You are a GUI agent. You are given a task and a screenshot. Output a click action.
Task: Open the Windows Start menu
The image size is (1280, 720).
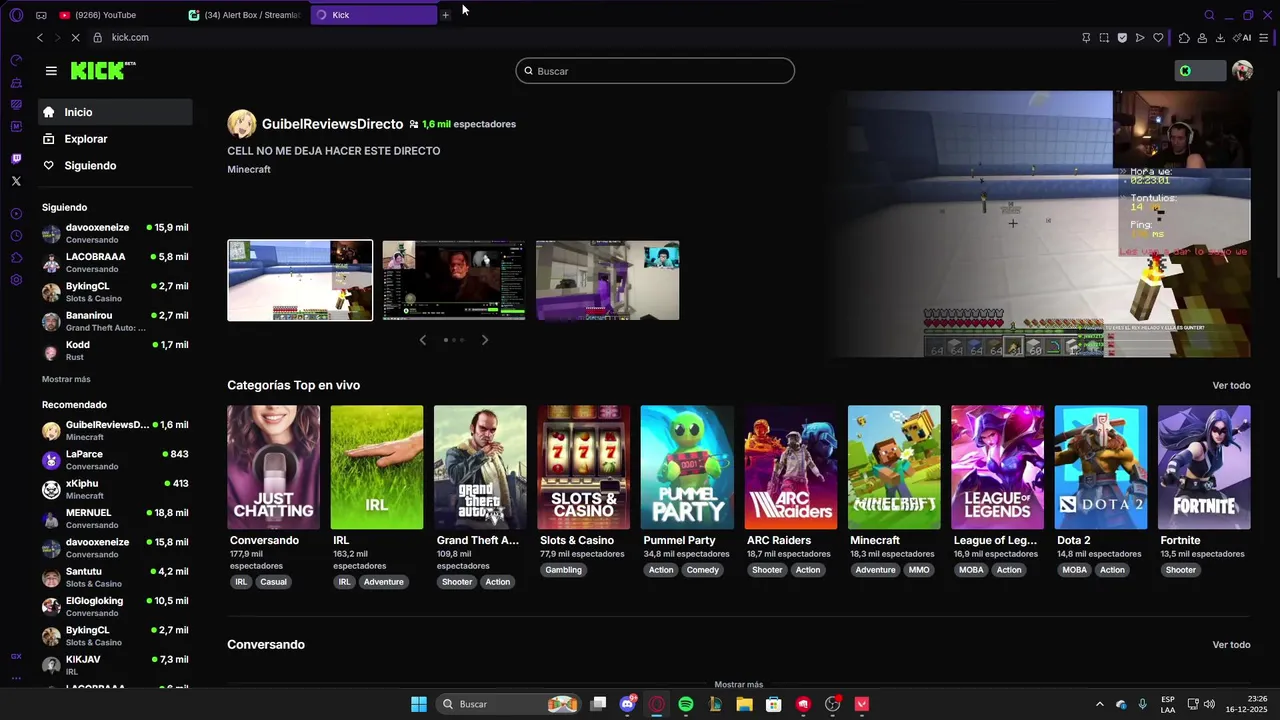pyautogui.click(x=419, y=704)
